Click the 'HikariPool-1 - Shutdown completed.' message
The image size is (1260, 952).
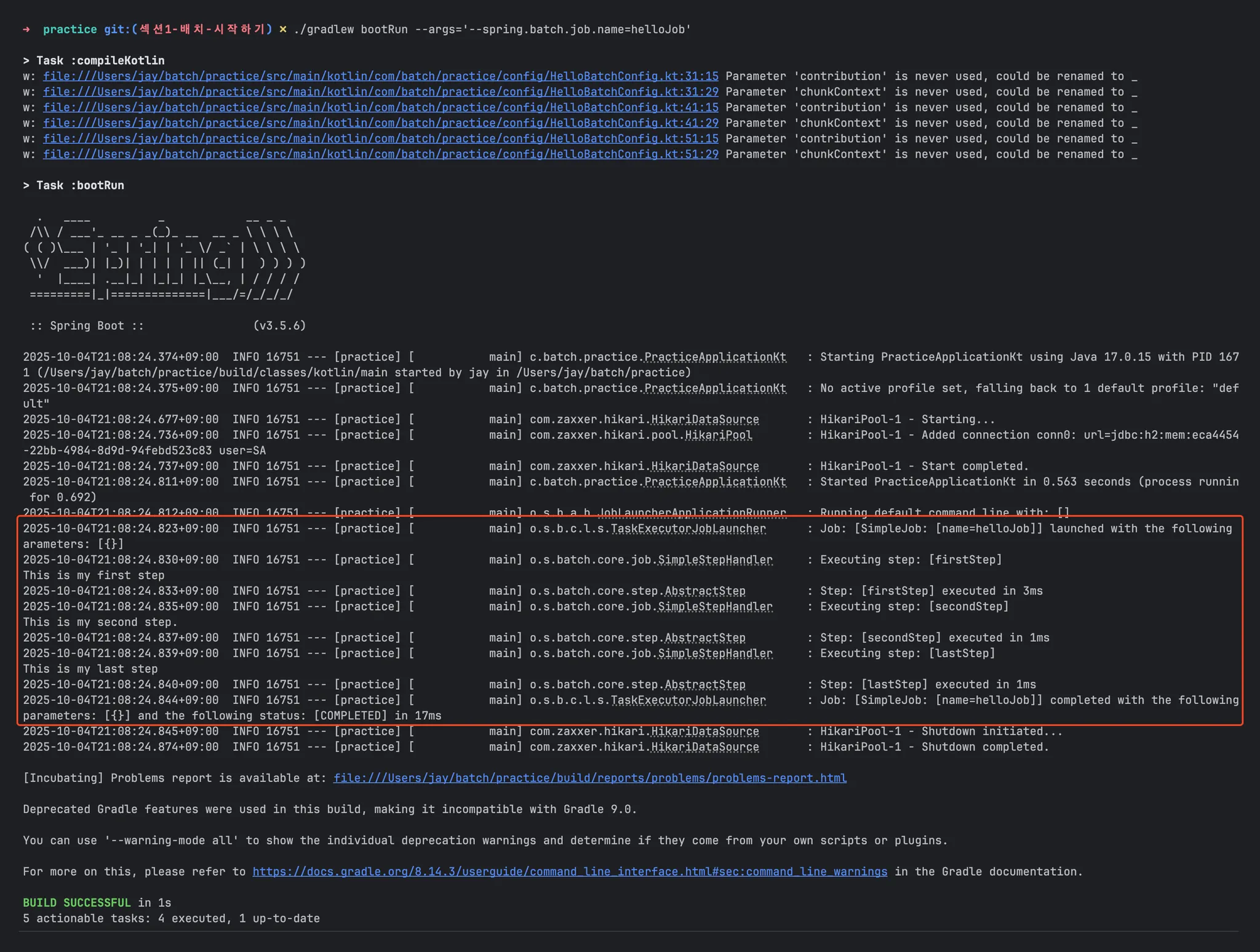point(934,747)
